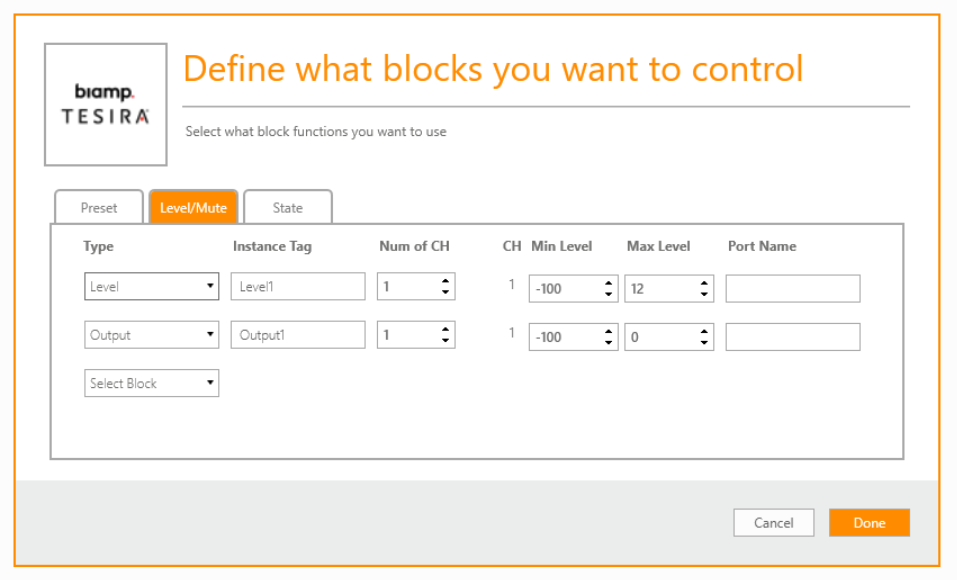This screenshot has width=957, height=580.
Task: Click the biamp TESIRA logo
Action: [104, 104]
